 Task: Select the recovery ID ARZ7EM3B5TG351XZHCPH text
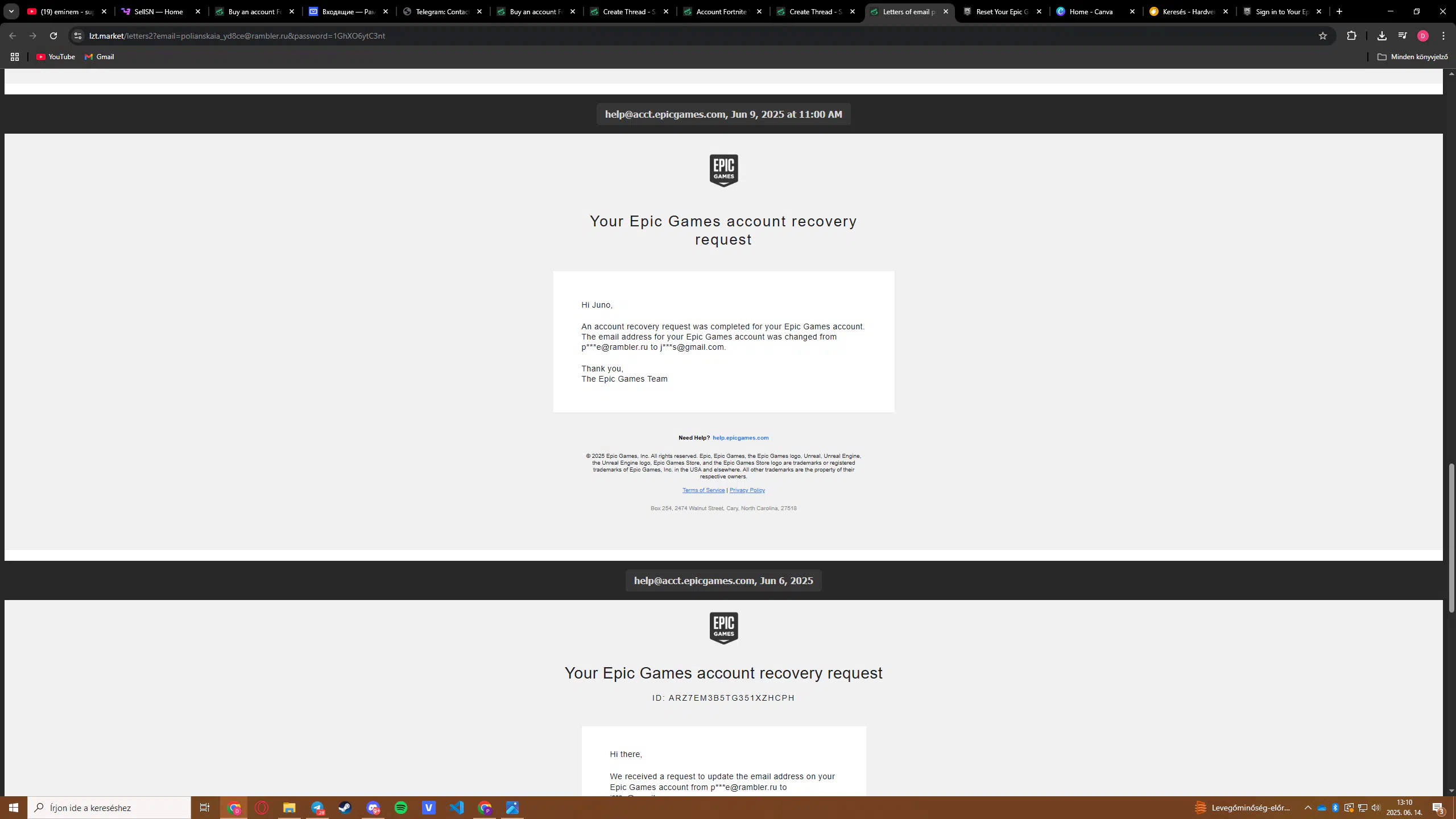[x=731, y=698]
